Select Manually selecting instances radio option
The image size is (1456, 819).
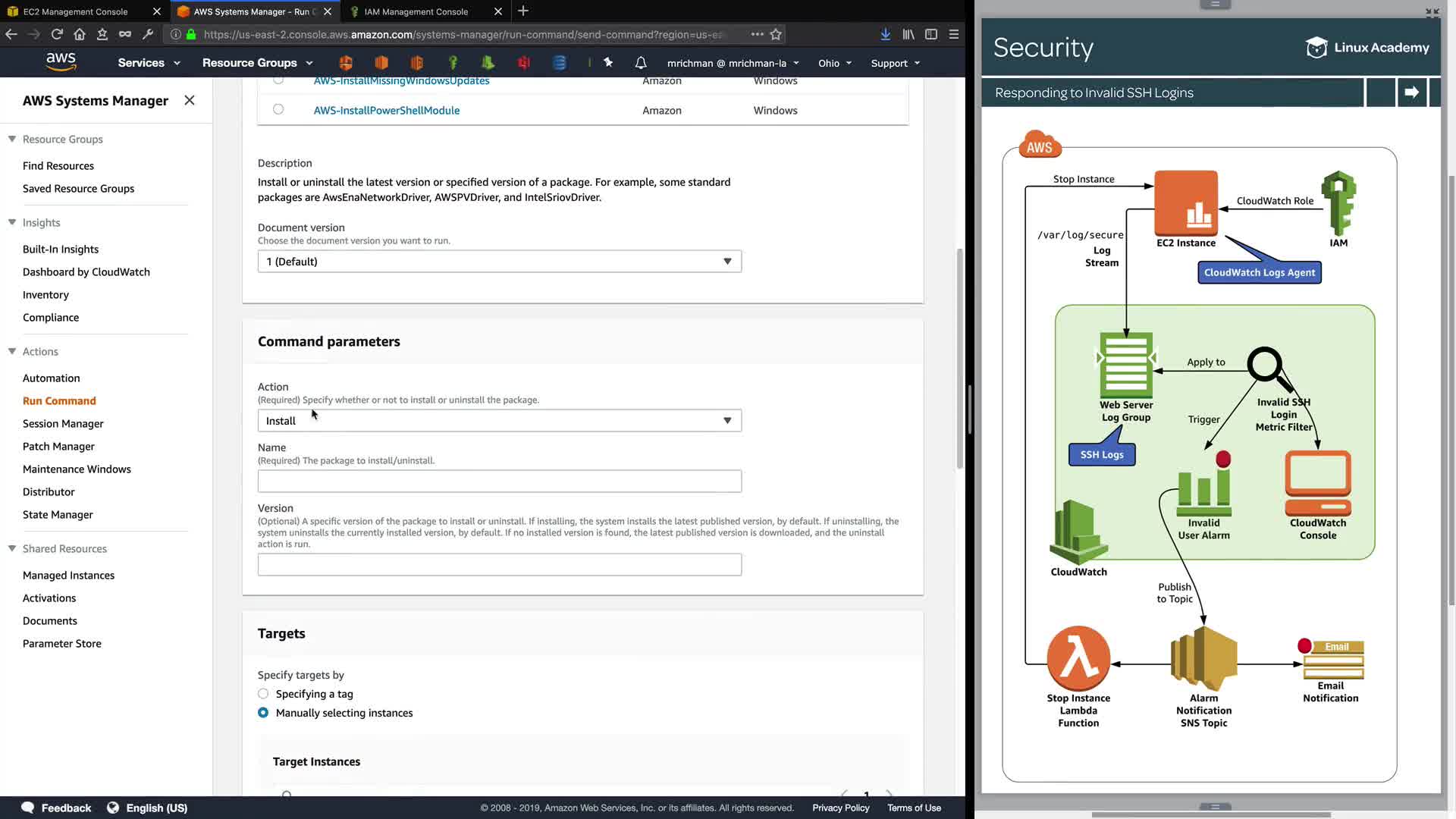coord(263,713)
